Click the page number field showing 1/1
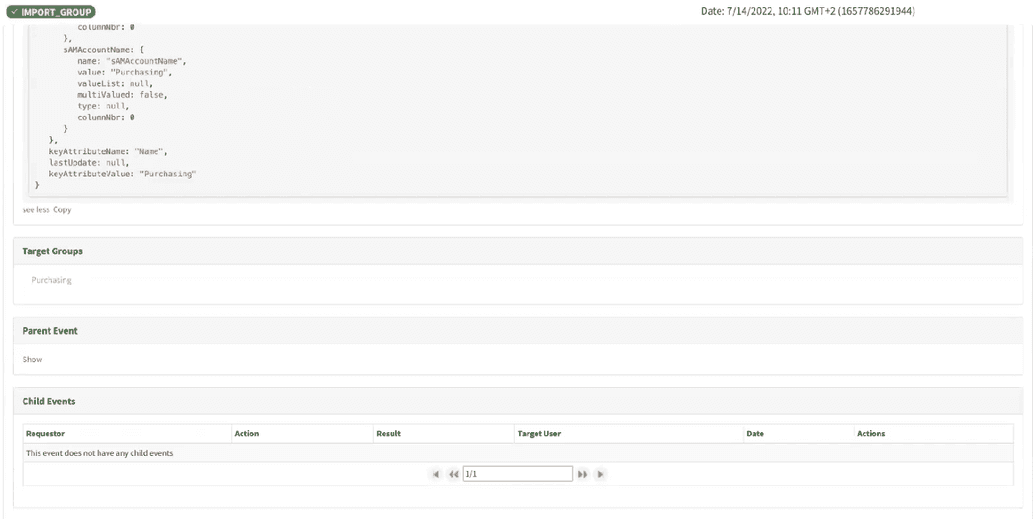This screenshot has height=519, width=1035. point(517,474)
